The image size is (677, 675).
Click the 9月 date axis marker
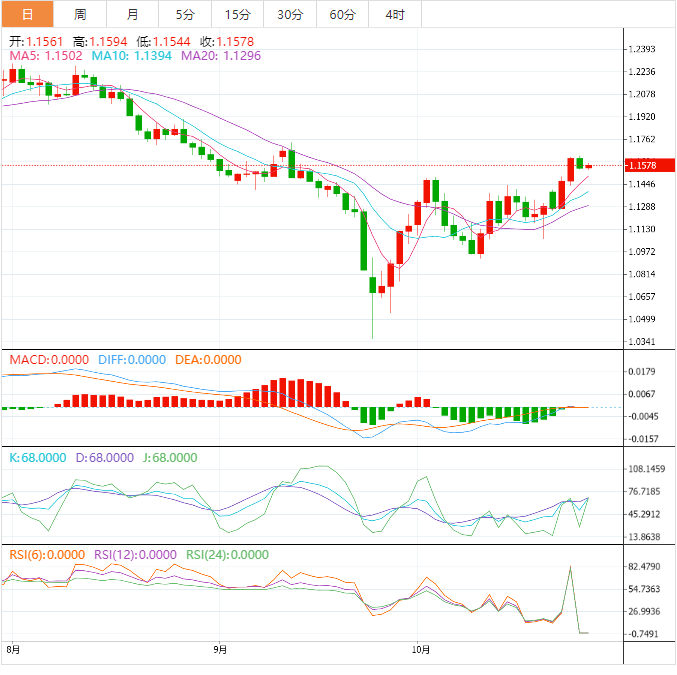(220, 650)
